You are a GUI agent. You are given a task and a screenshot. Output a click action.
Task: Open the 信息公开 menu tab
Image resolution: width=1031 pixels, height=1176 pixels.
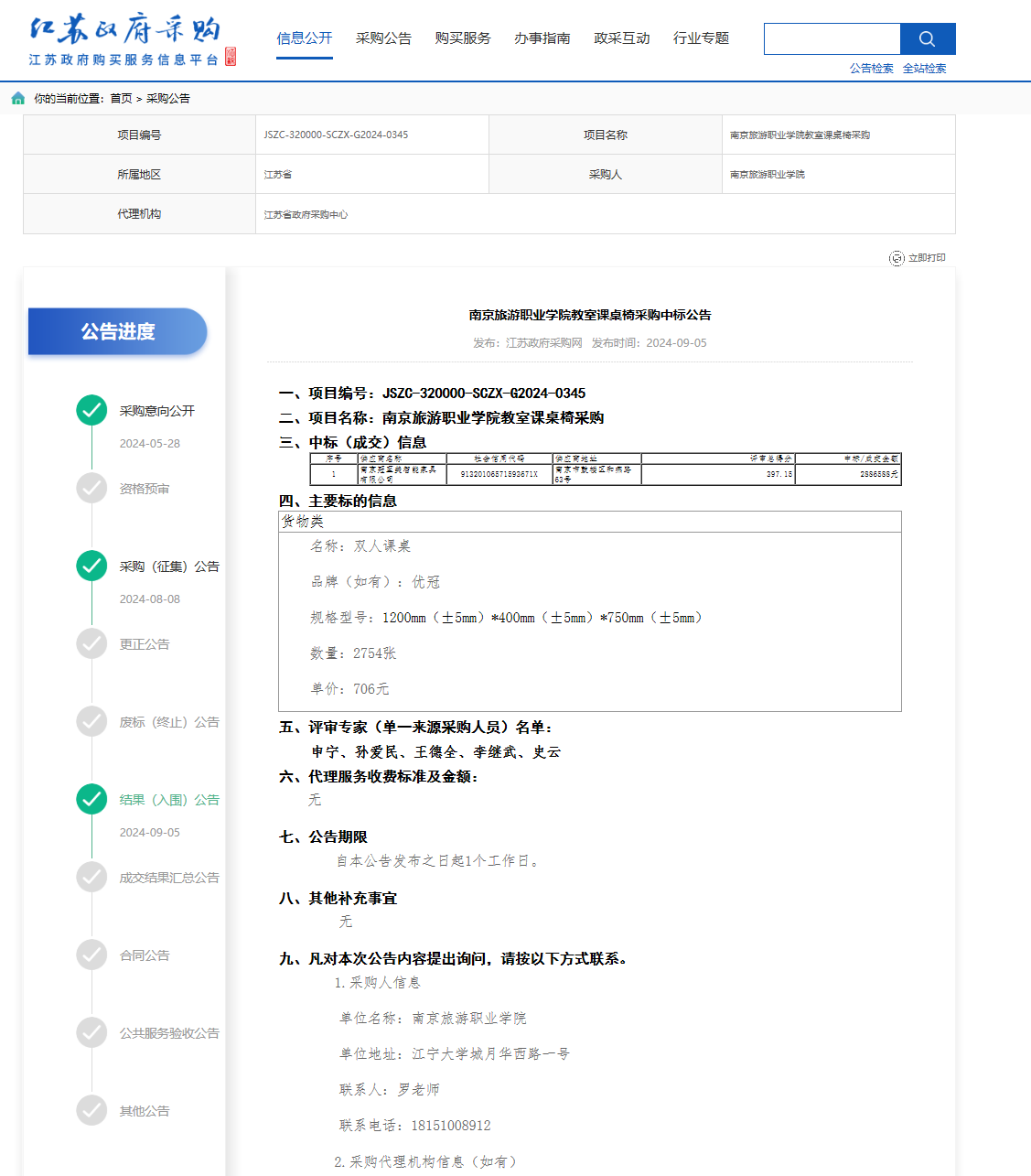pos(305,38)
